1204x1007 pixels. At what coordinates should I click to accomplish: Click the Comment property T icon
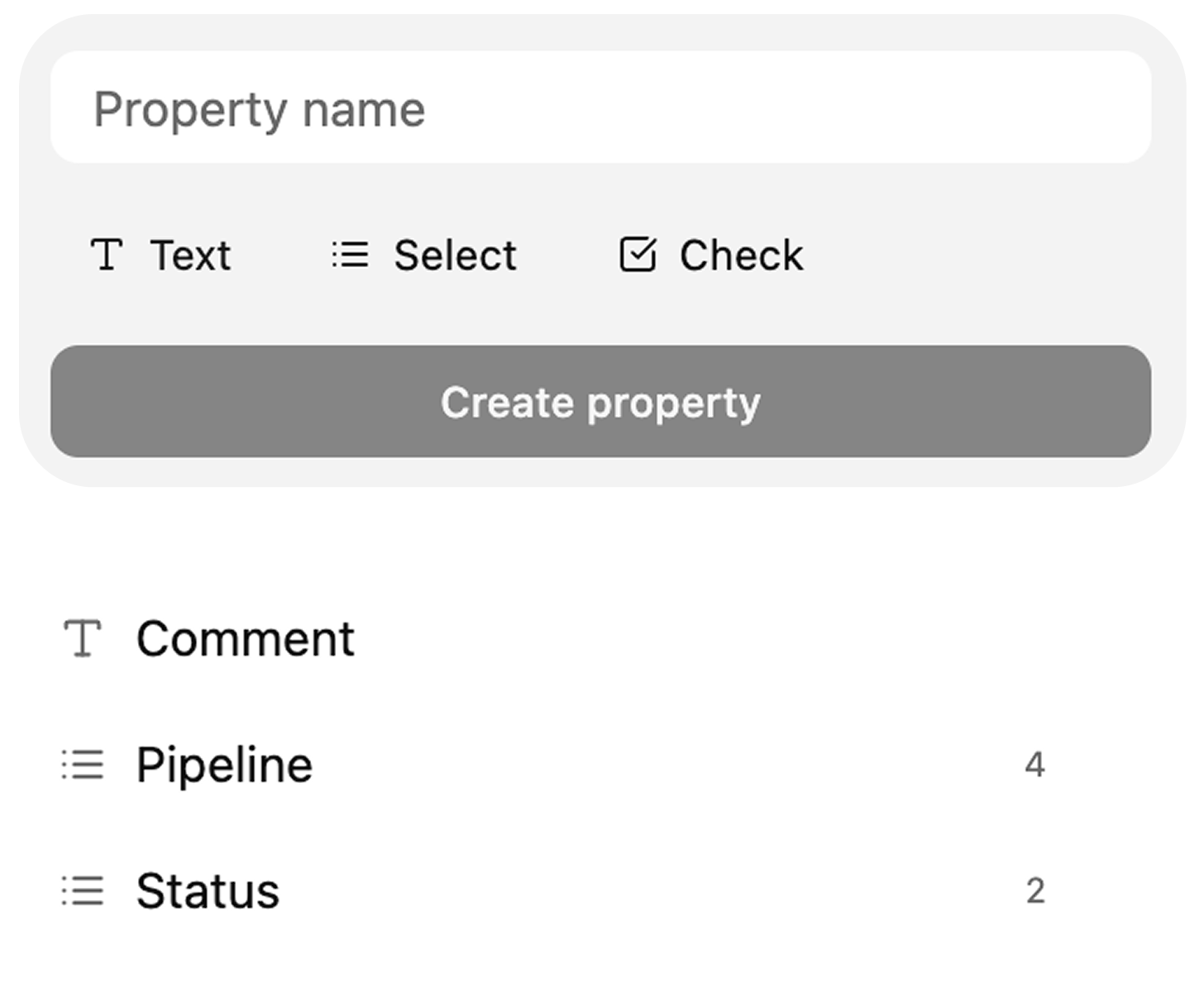83,639
